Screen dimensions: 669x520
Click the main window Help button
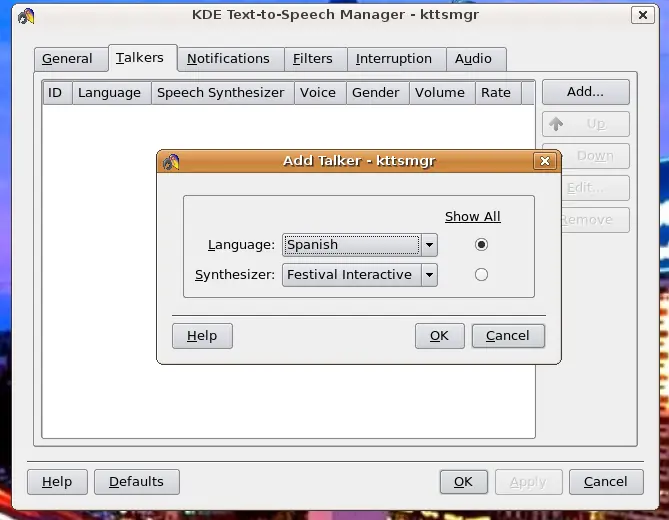point(57,482)
